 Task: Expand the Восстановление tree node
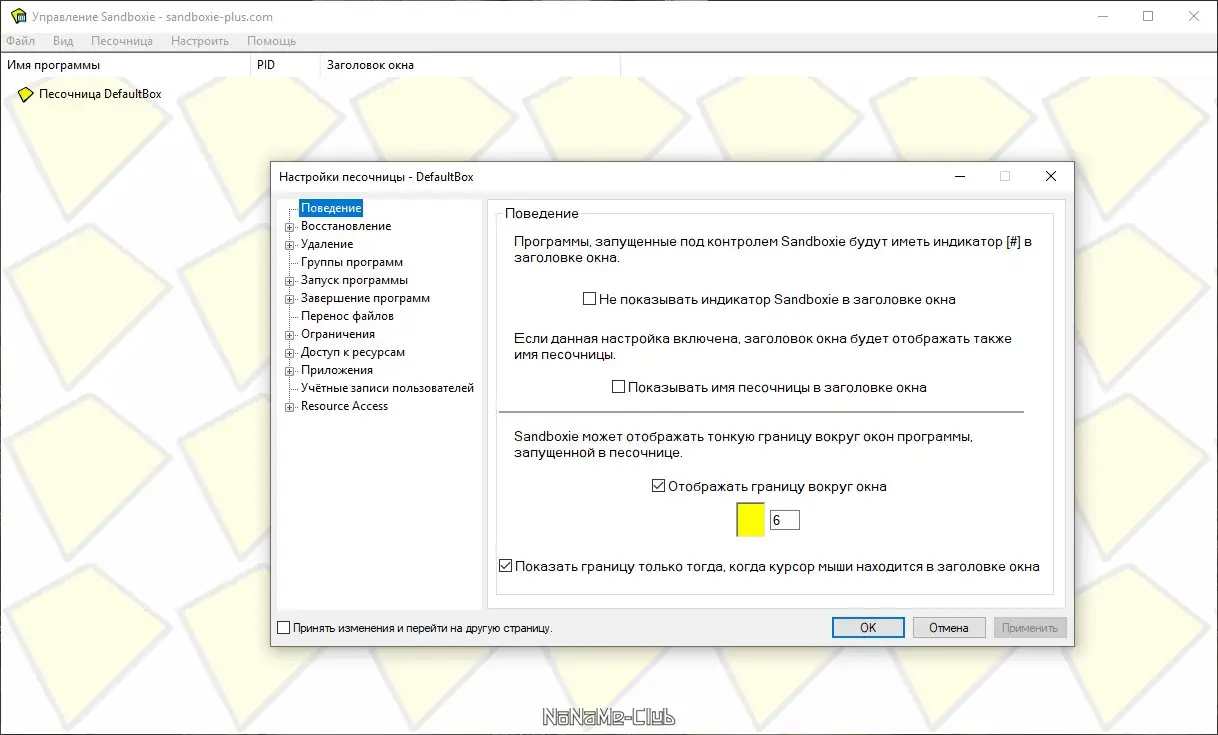pos(290,227)
